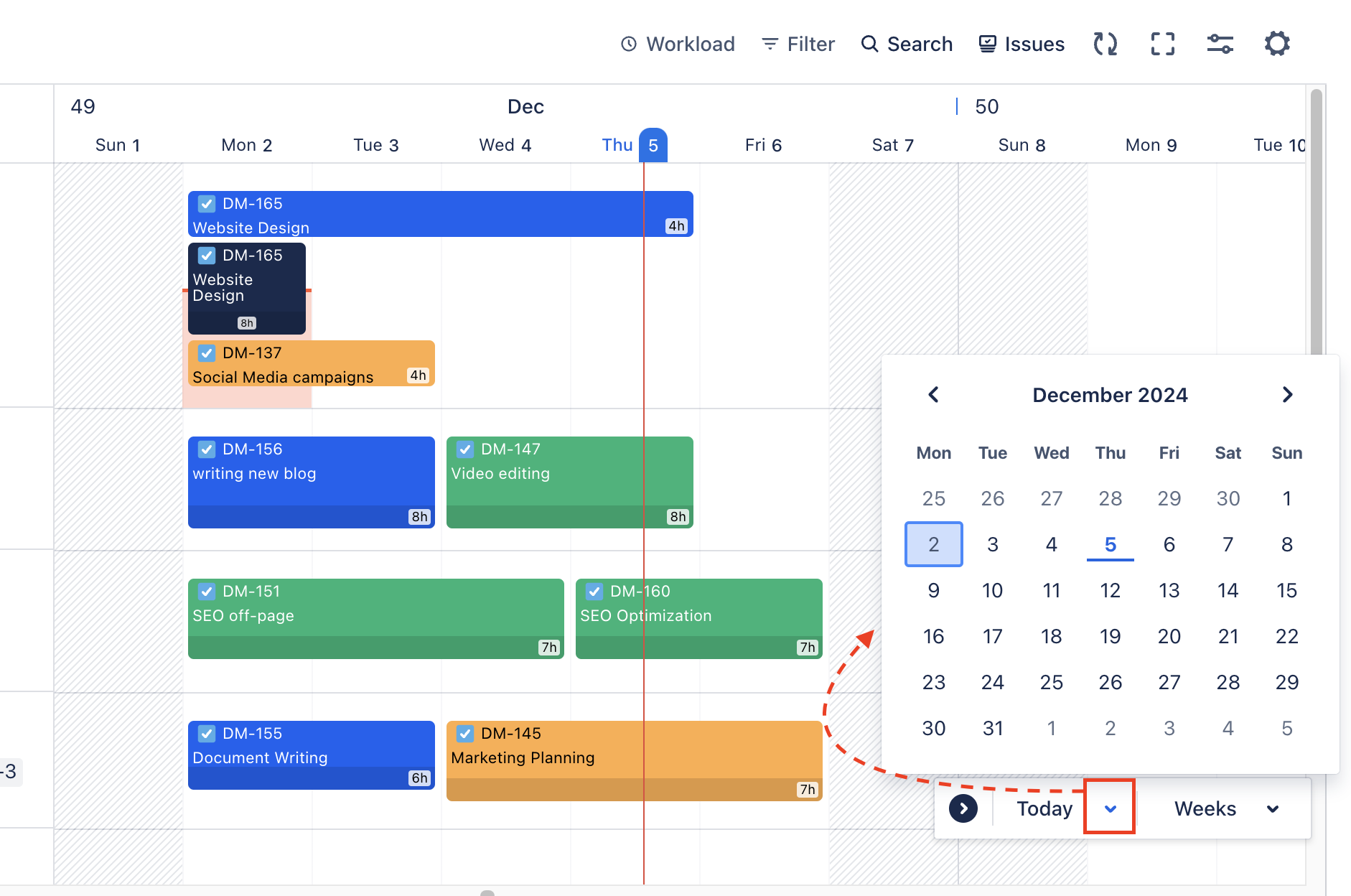
Task: Toggle checkbox on DM-145 Marketing Planning
Action: [465, 734]
